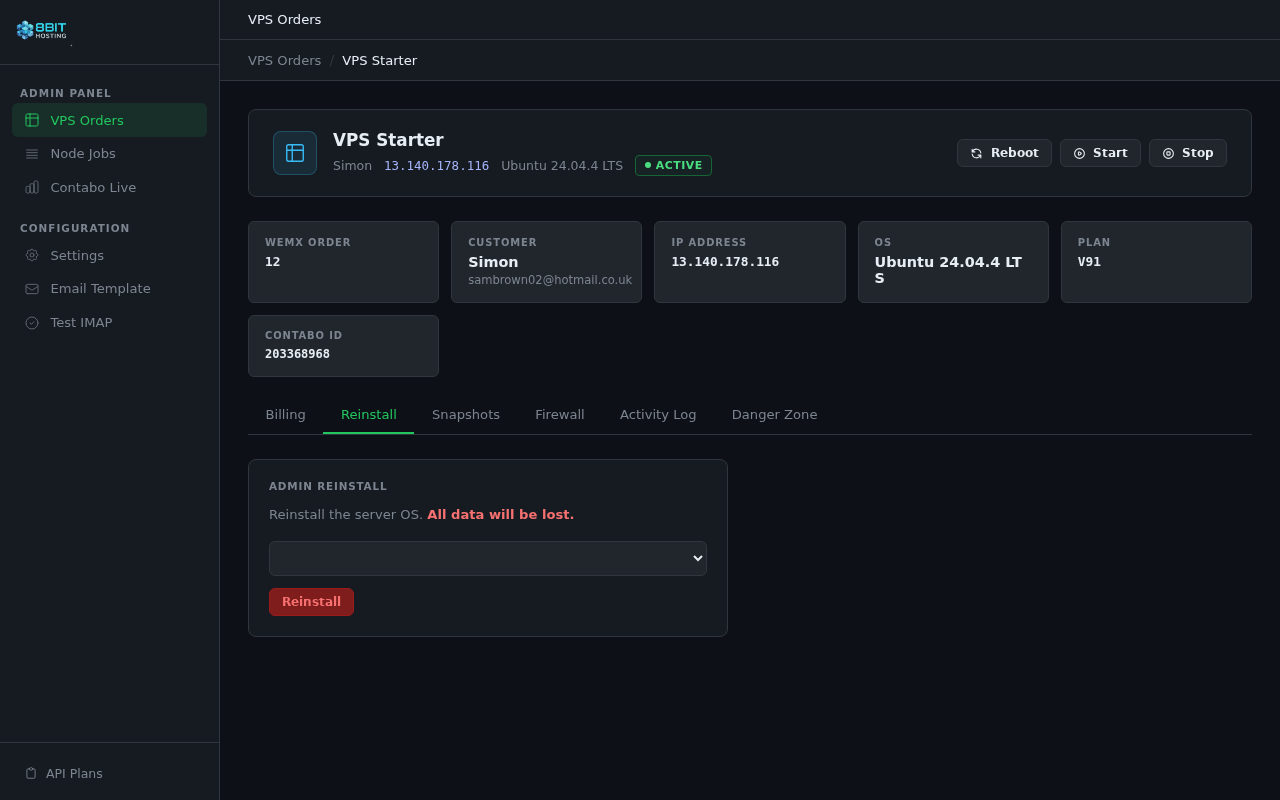Open Contabo Live in sidebar
1280x800 pixels.
coord(109,187)
